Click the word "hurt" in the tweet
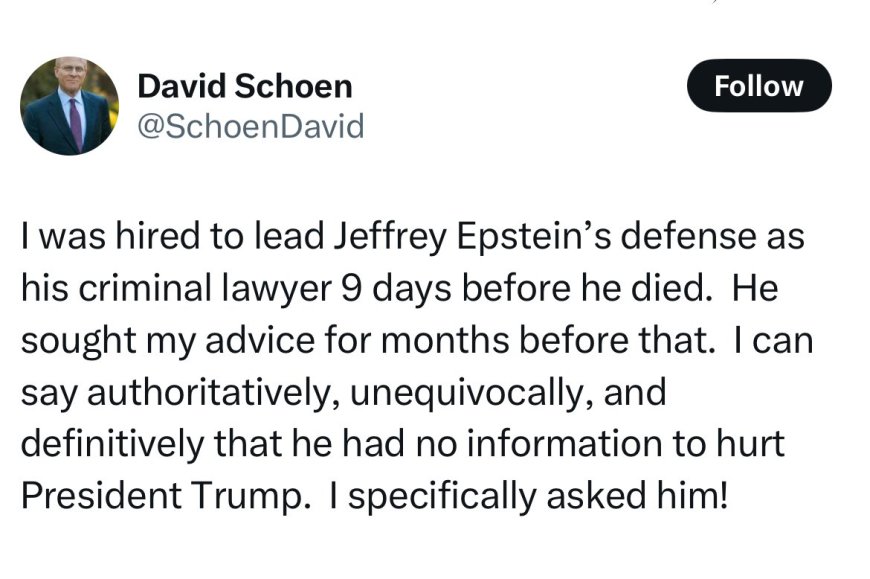 (x=753, y=443)
